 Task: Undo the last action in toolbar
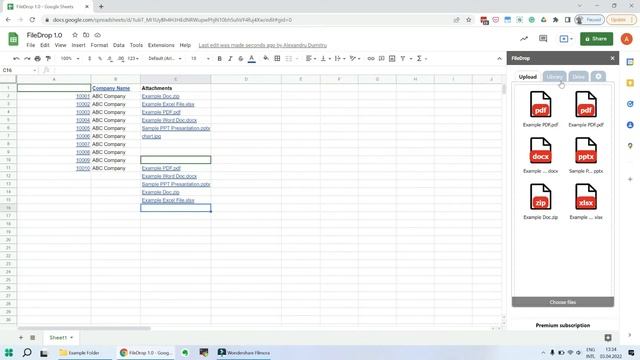point(16,59)
